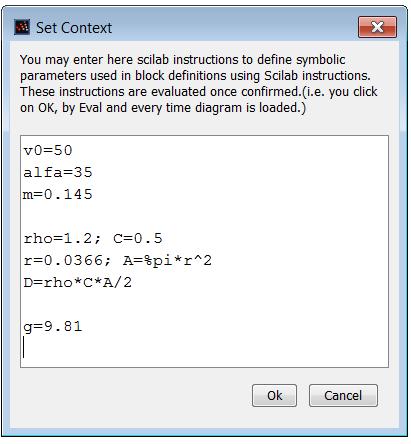The height and width of the screenshot is (444, 411).
Task: Click the empty last line below g=9.81
Action: tap(204, 348)
